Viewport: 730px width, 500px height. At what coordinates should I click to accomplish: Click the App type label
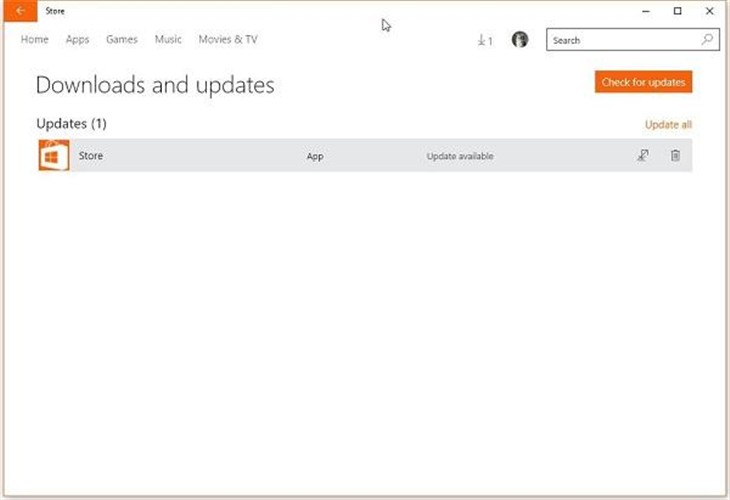pos(315,156)
